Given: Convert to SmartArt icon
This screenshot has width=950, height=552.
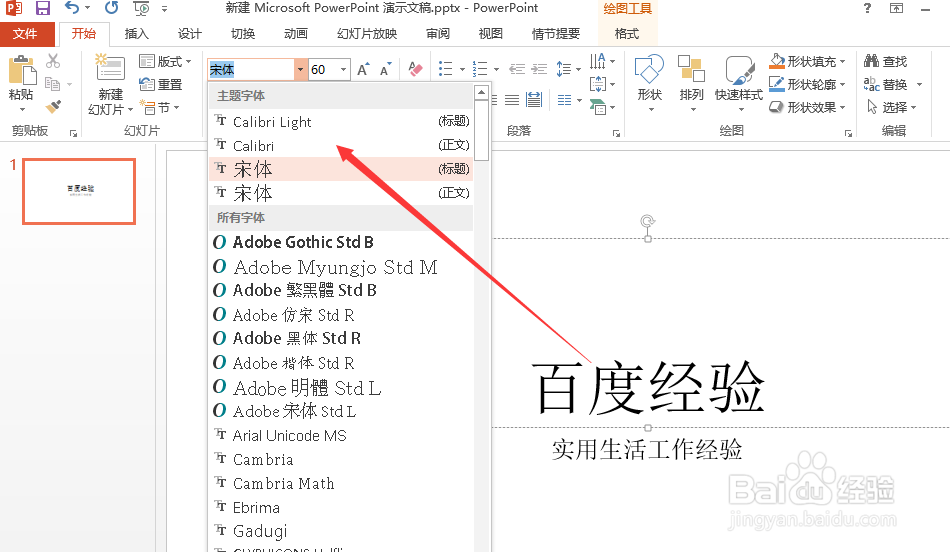Looking at the screenshot, I should pos(598,107).
